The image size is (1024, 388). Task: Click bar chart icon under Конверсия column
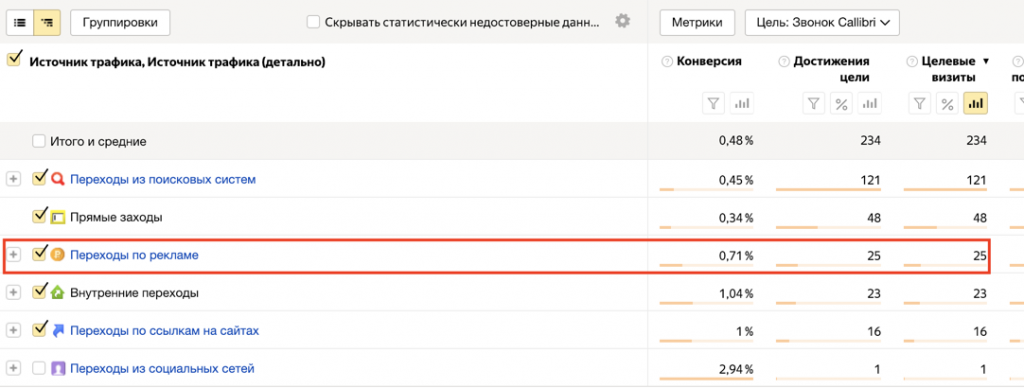point(741,103)
